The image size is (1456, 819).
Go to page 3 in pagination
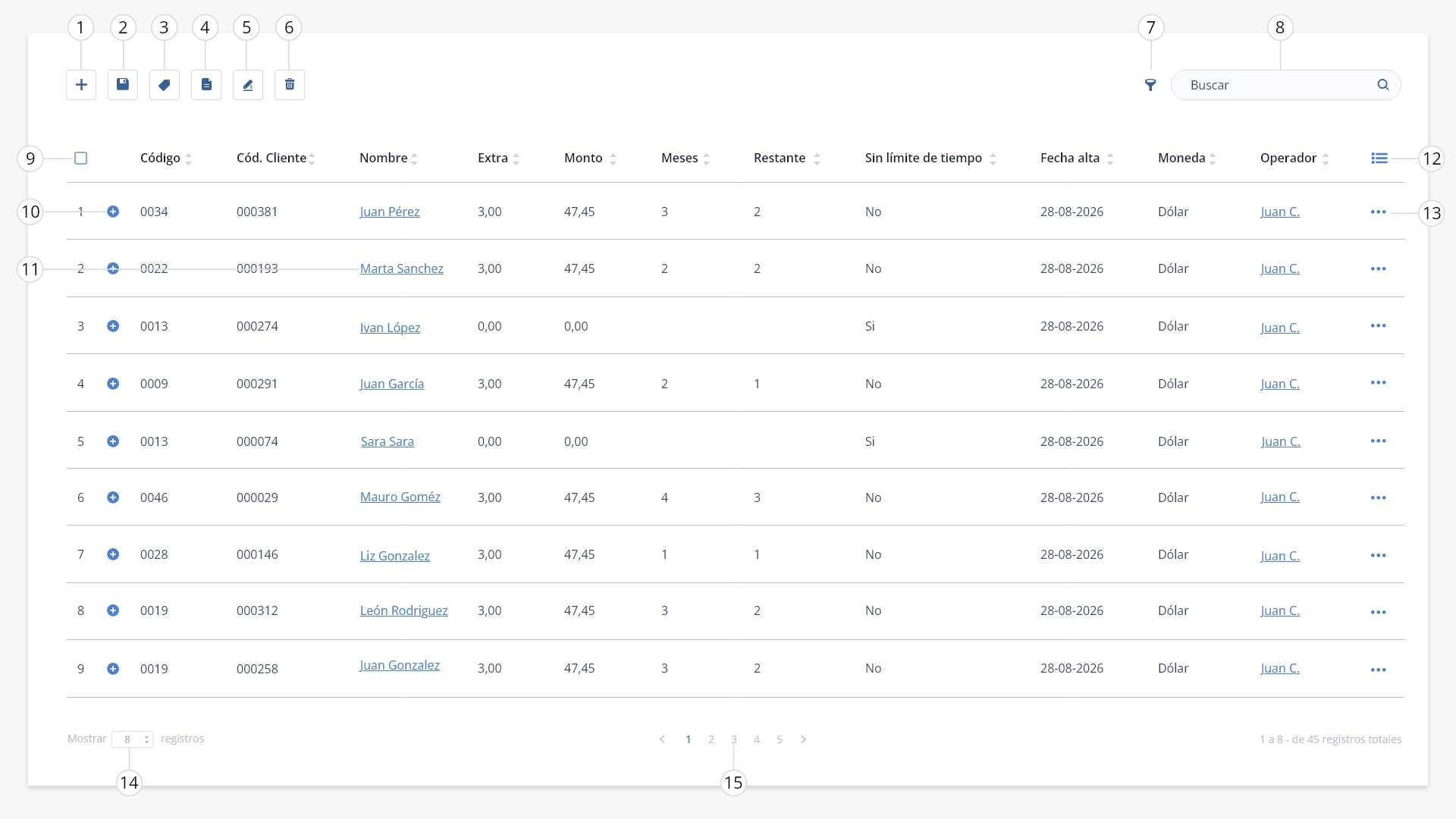[734, 739]
